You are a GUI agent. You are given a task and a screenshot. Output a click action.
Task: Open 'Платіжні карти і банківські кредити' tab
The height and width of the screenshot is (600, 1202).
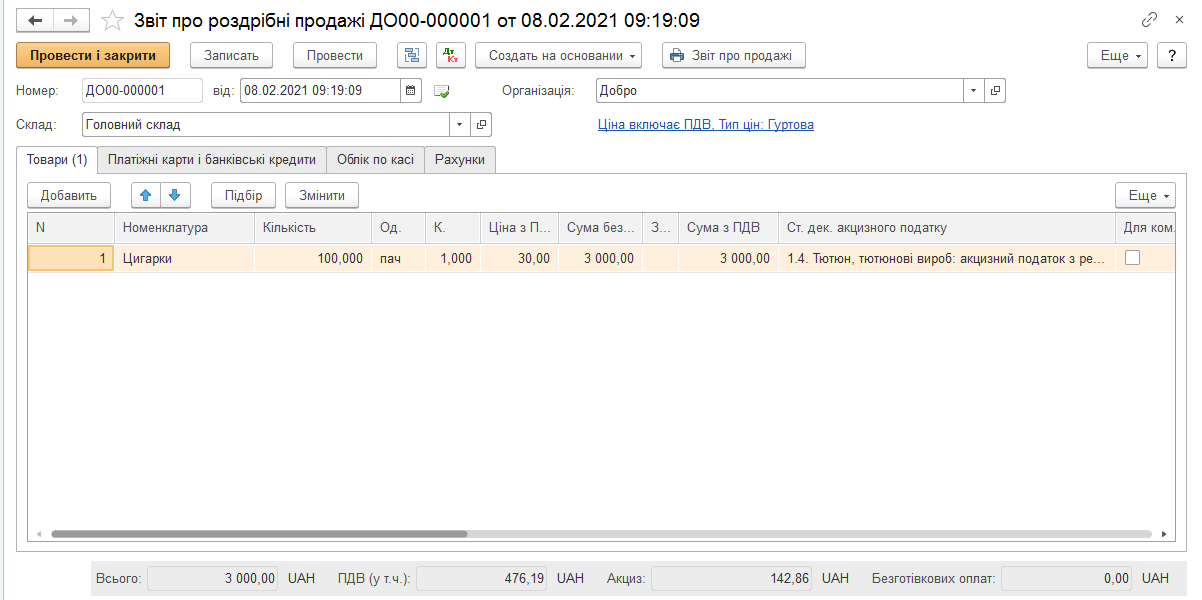(212, 159)
